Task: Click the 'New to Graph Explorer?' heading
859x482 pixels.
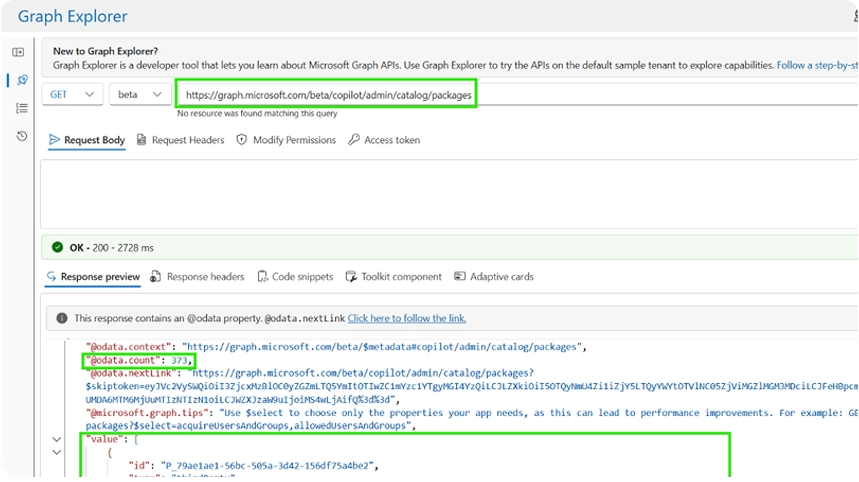Action: 105,51
